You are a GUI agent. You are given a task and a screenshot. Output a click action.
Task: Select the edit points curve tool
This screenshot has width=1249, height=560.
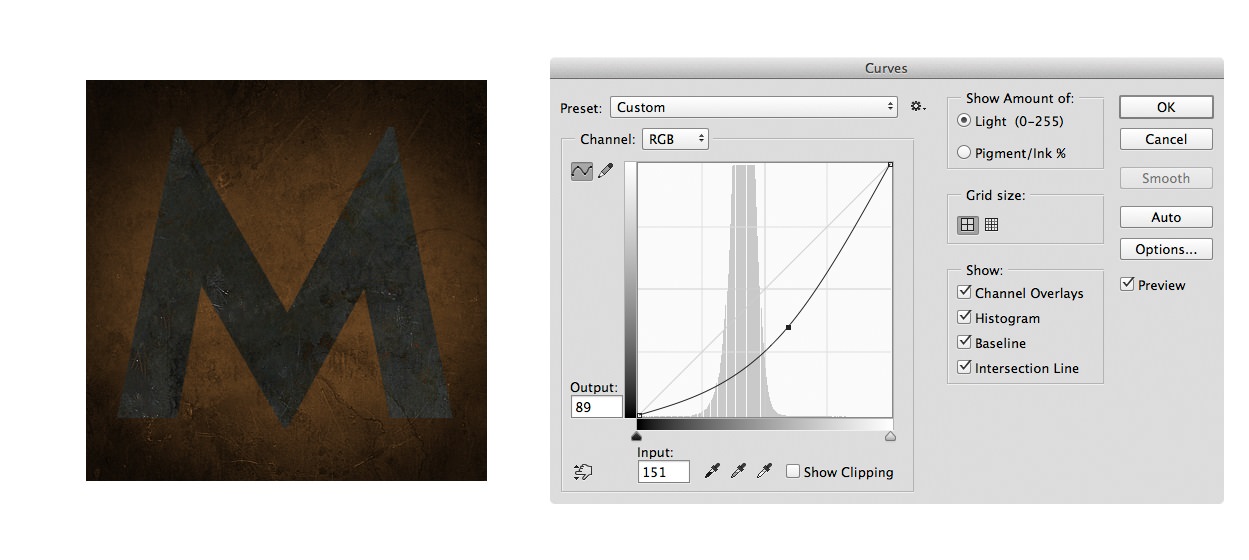pos(581,172)
